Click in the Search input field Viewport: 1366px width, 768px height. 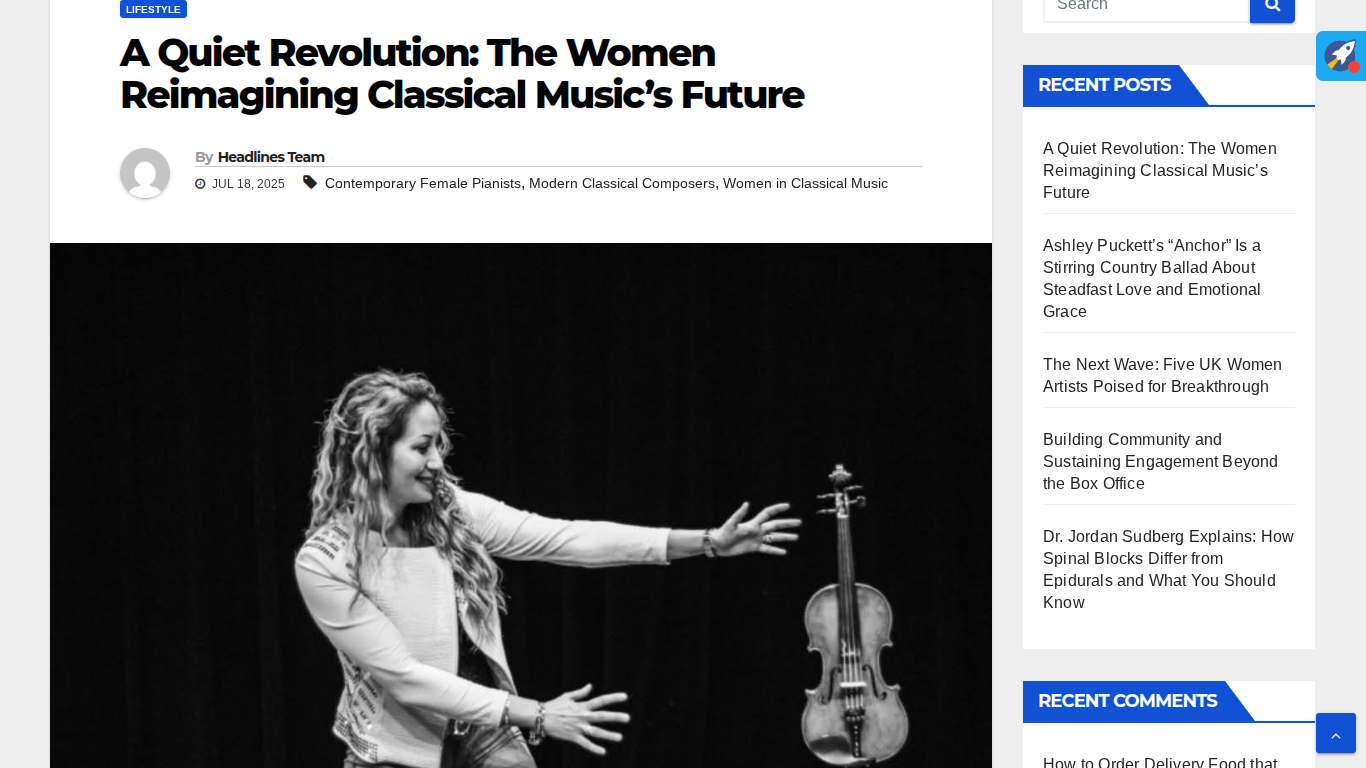pyautogui.click(x=1146, y=8)
